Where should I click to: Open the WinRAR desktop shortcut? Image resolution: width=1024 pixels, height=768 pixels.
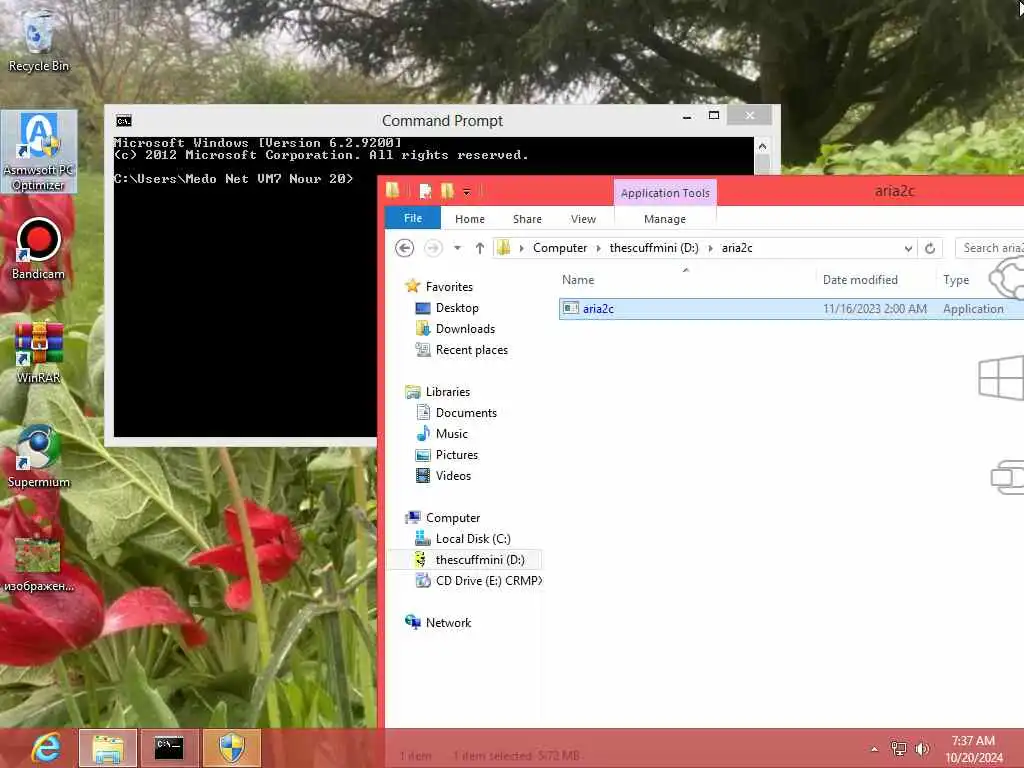[39, 353]
